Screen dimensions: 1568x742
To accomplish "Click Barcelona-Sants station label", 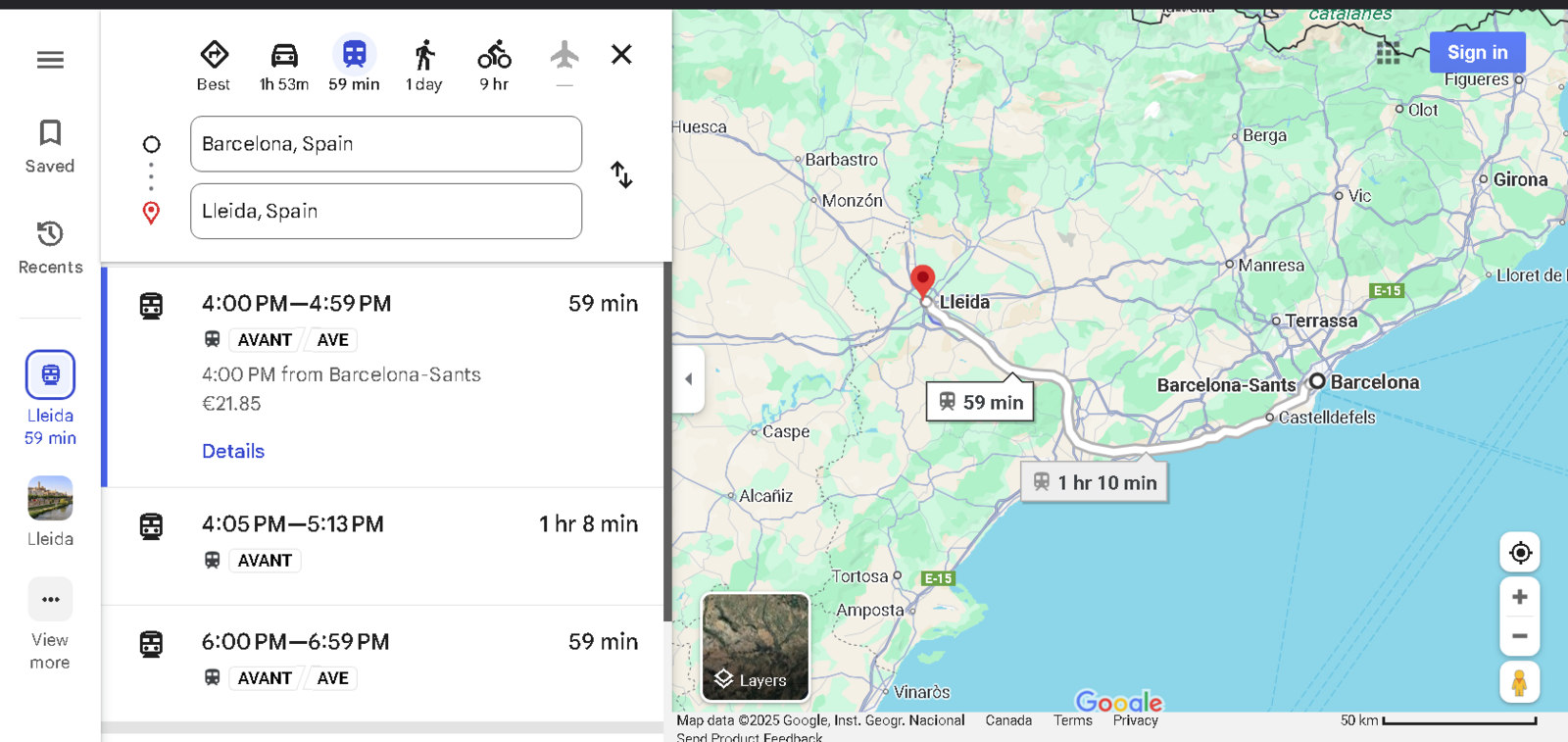I will point(1226,385).
